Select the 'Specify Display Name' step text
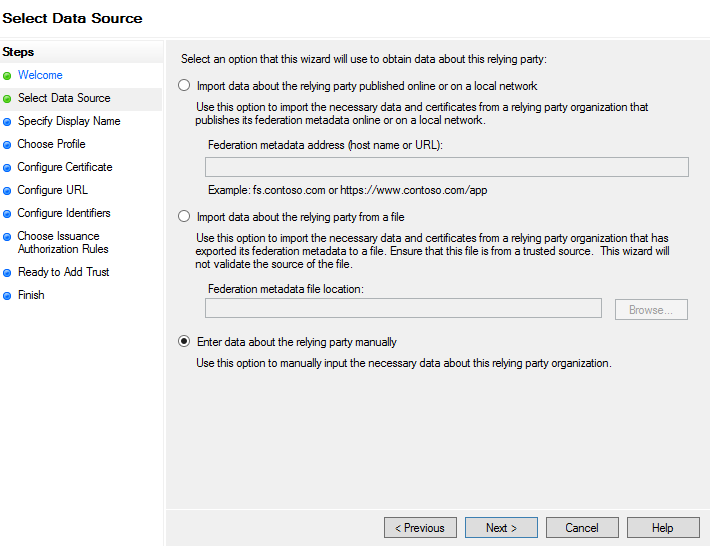This screenshot has height=546, width=710. (69, 121)
